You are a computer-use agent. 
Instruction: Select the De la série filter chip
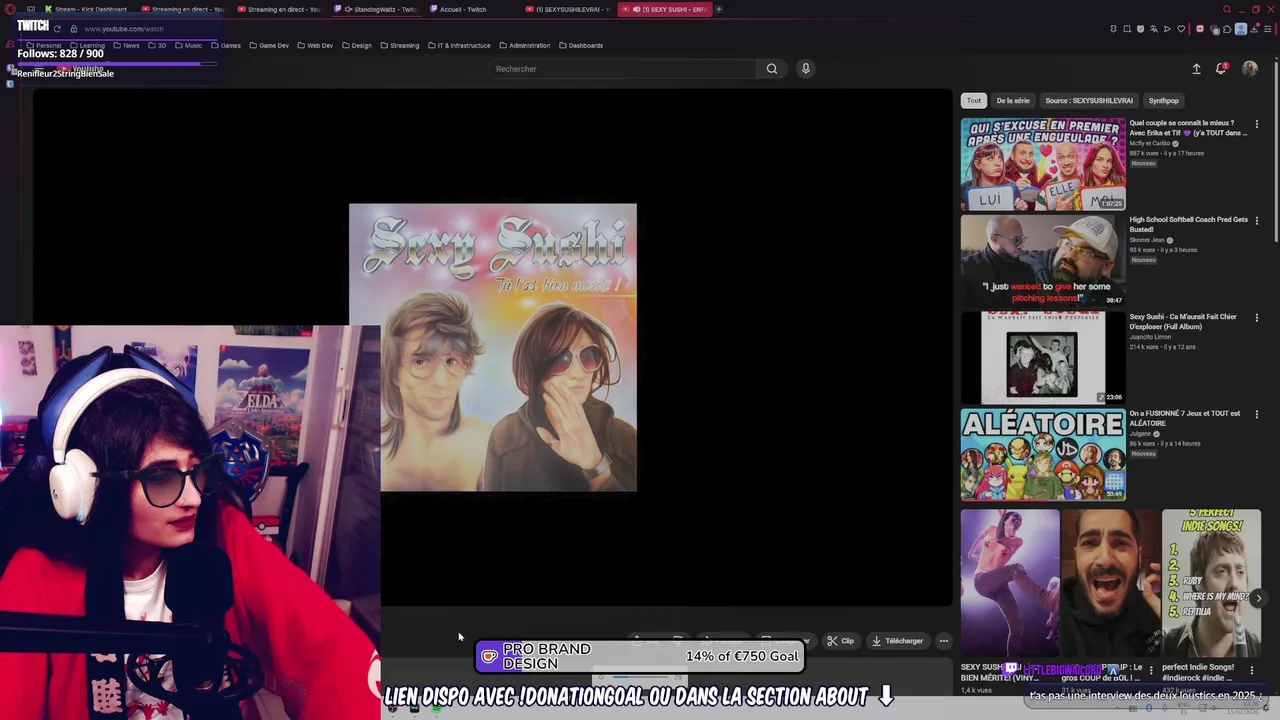(x=1013, y=100)
